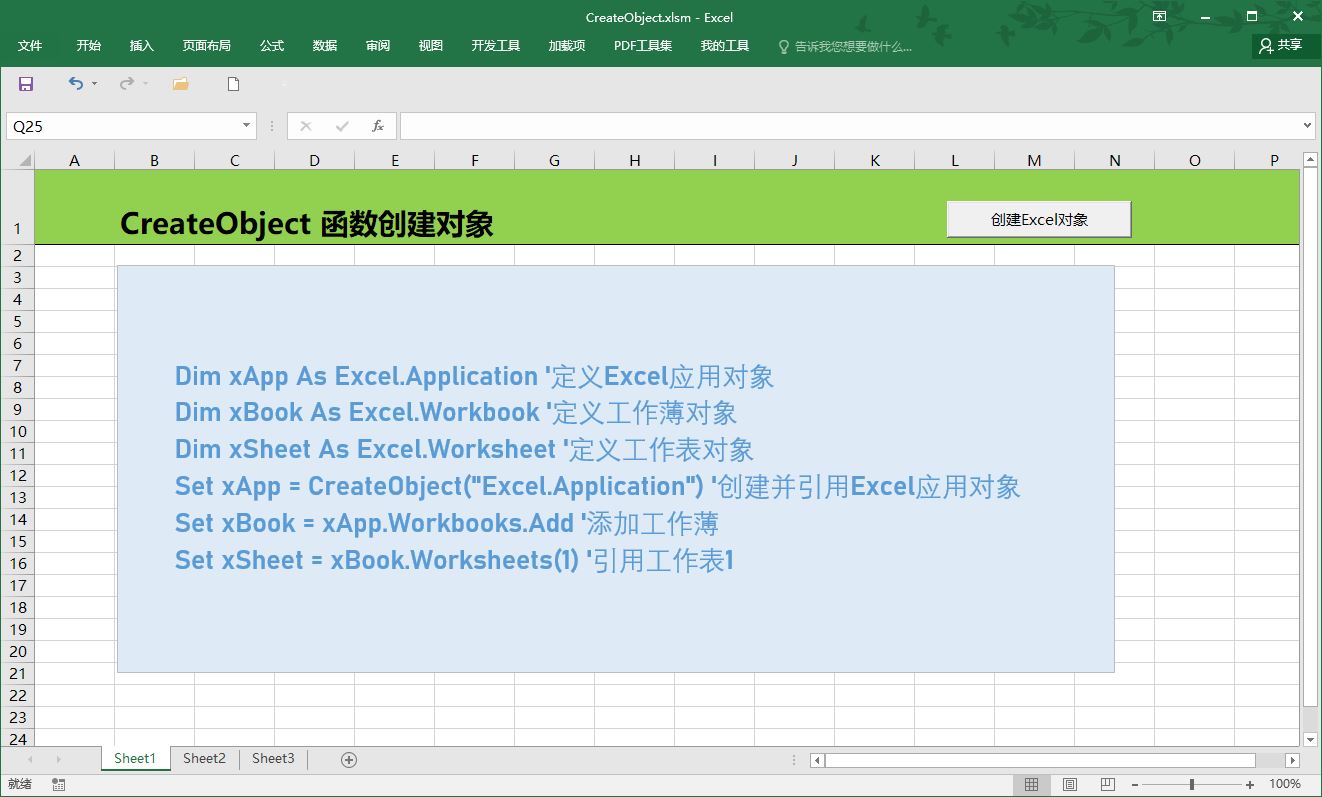Switch to the 开发工具 ribbon tab

tap(494, 45)
